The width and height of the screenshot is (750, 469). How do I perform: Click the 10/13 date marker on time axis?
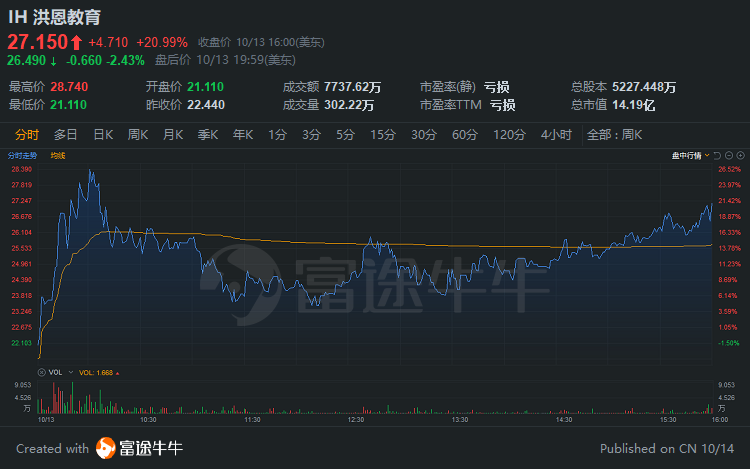(x=45, y=421)
